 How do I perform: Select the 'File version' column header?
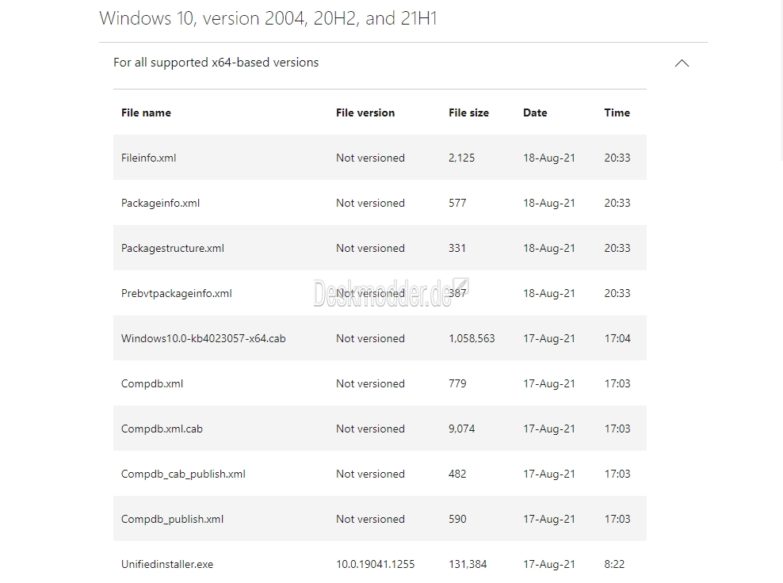(x=365, y=113)
